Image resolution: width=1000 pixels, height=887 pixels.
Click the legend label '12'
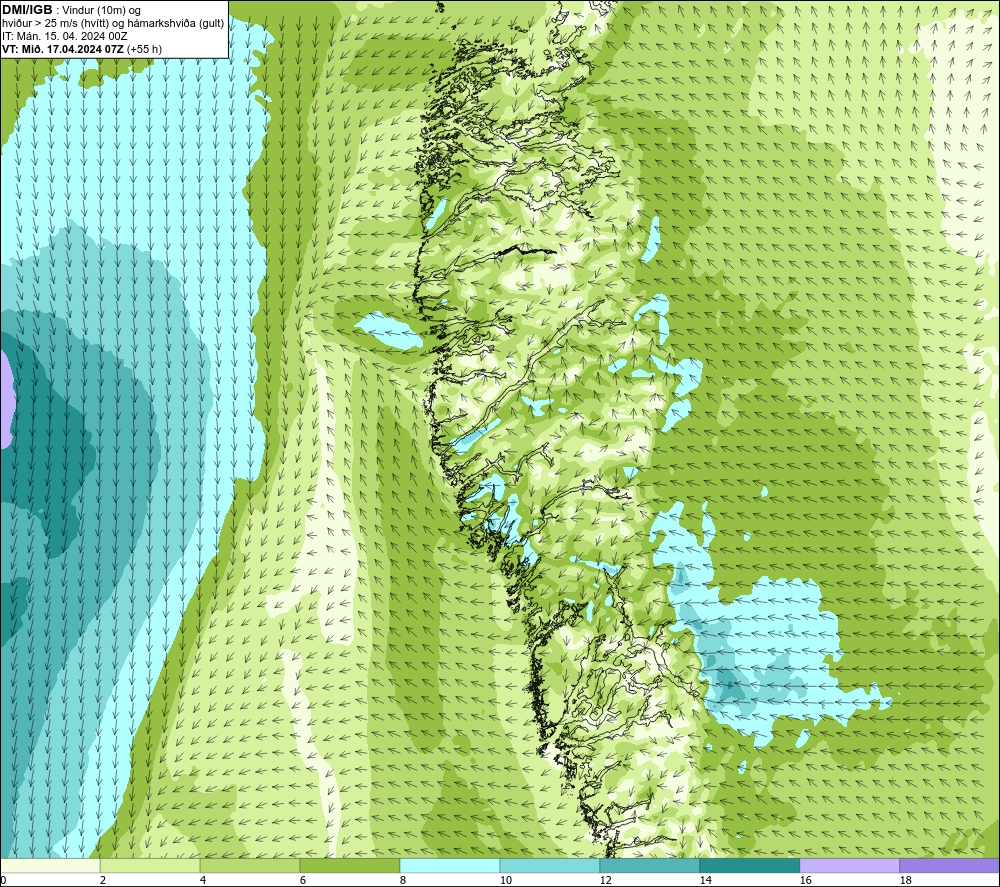pyautogui.click(x=605, y=881)
